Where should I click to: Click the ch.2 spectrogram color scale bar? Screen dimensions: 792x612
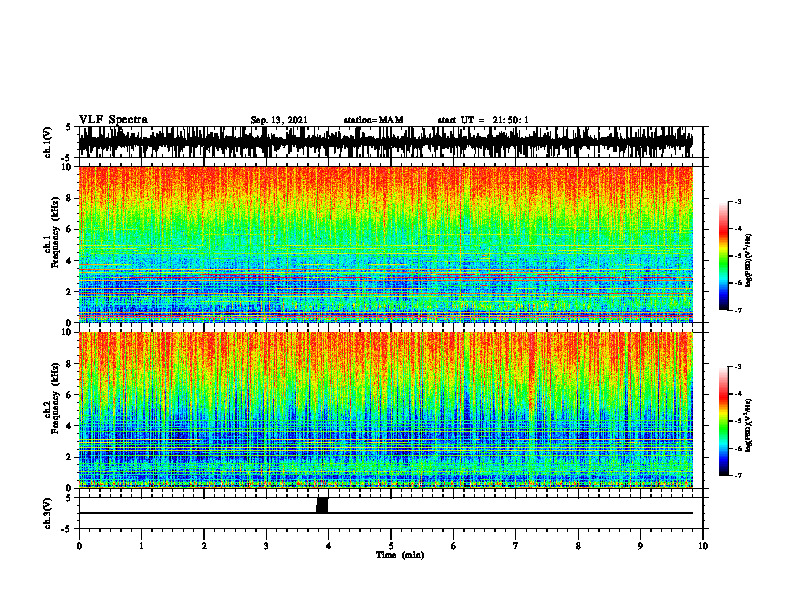(723, 421)
